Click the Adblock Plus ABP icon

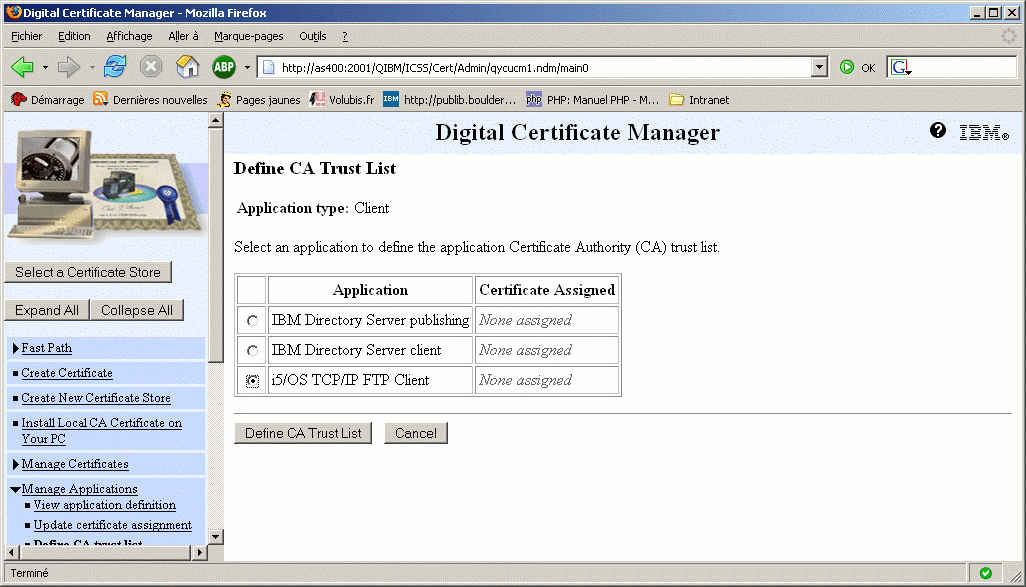224,67
